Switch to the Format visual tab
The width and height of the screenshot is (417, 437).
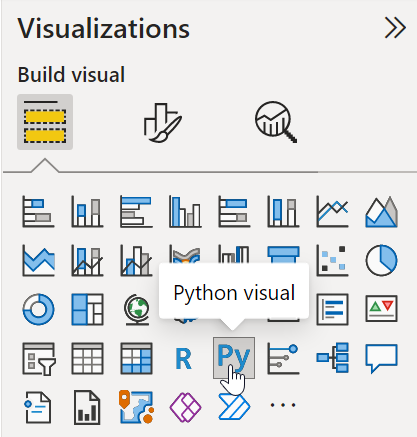[x=163, y=122]
